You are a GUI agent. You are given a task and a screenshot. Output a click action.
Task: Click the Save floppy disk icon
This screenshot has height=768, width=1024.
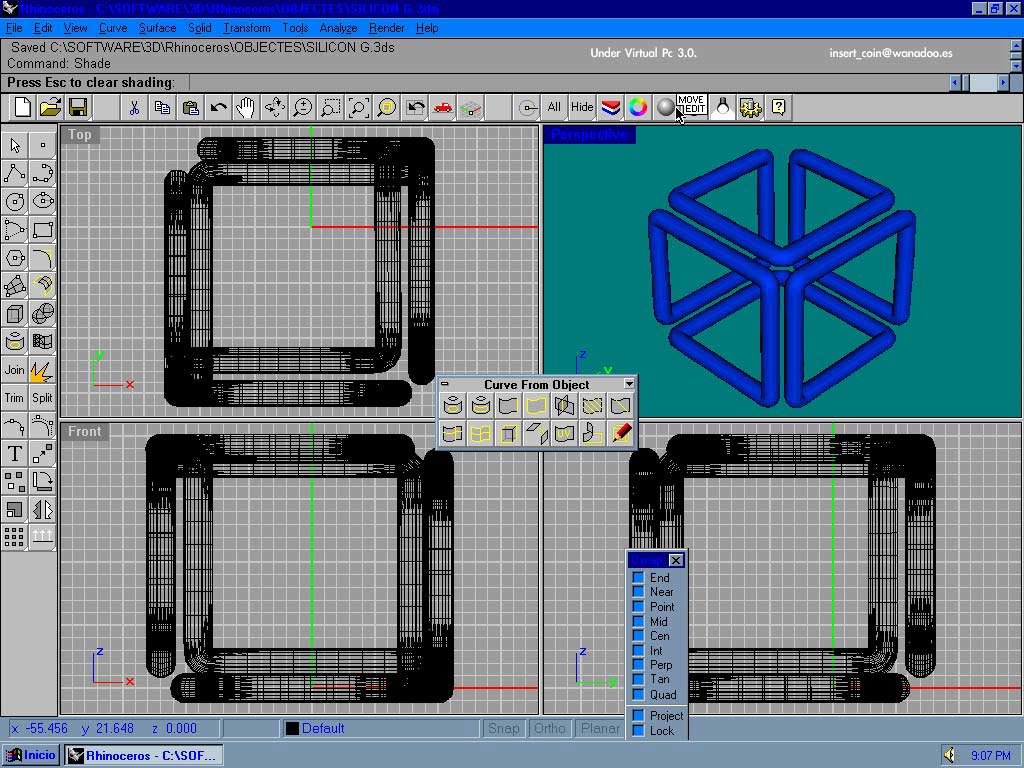click(x=78, y=107)
